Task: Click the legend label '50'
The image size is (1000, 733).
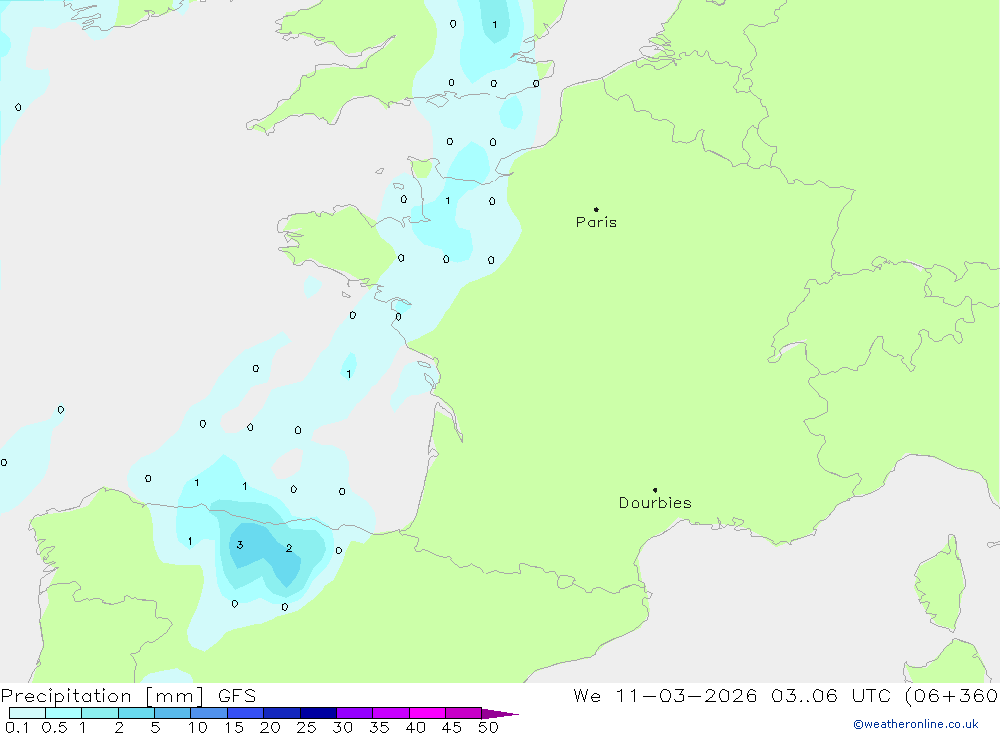Action: pyautogui.click(x=488, y=727)
